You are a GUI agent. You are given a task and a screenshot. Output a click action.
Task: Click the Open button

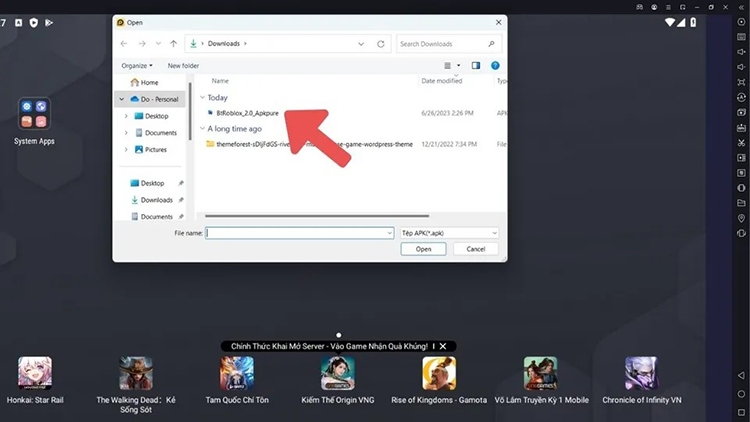point(423,249)
